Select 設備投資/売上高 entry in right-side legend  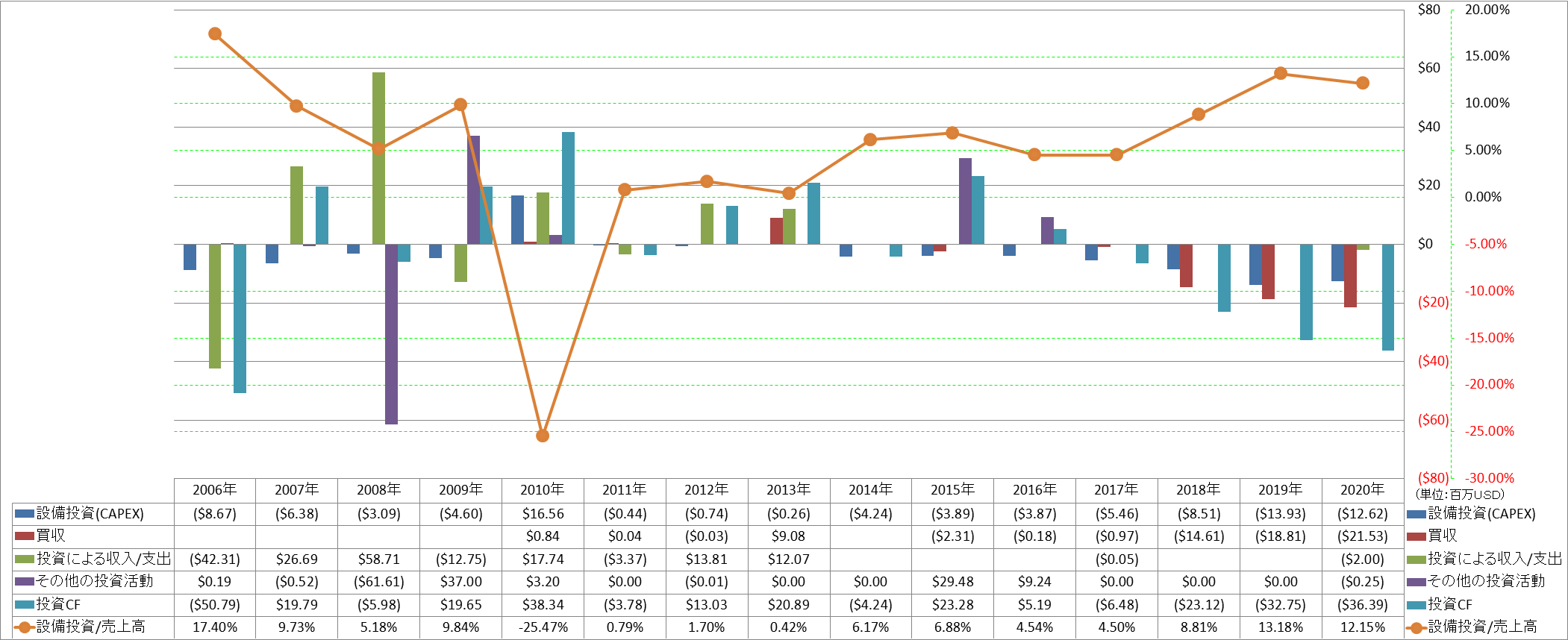click(x=1472, y=627)
